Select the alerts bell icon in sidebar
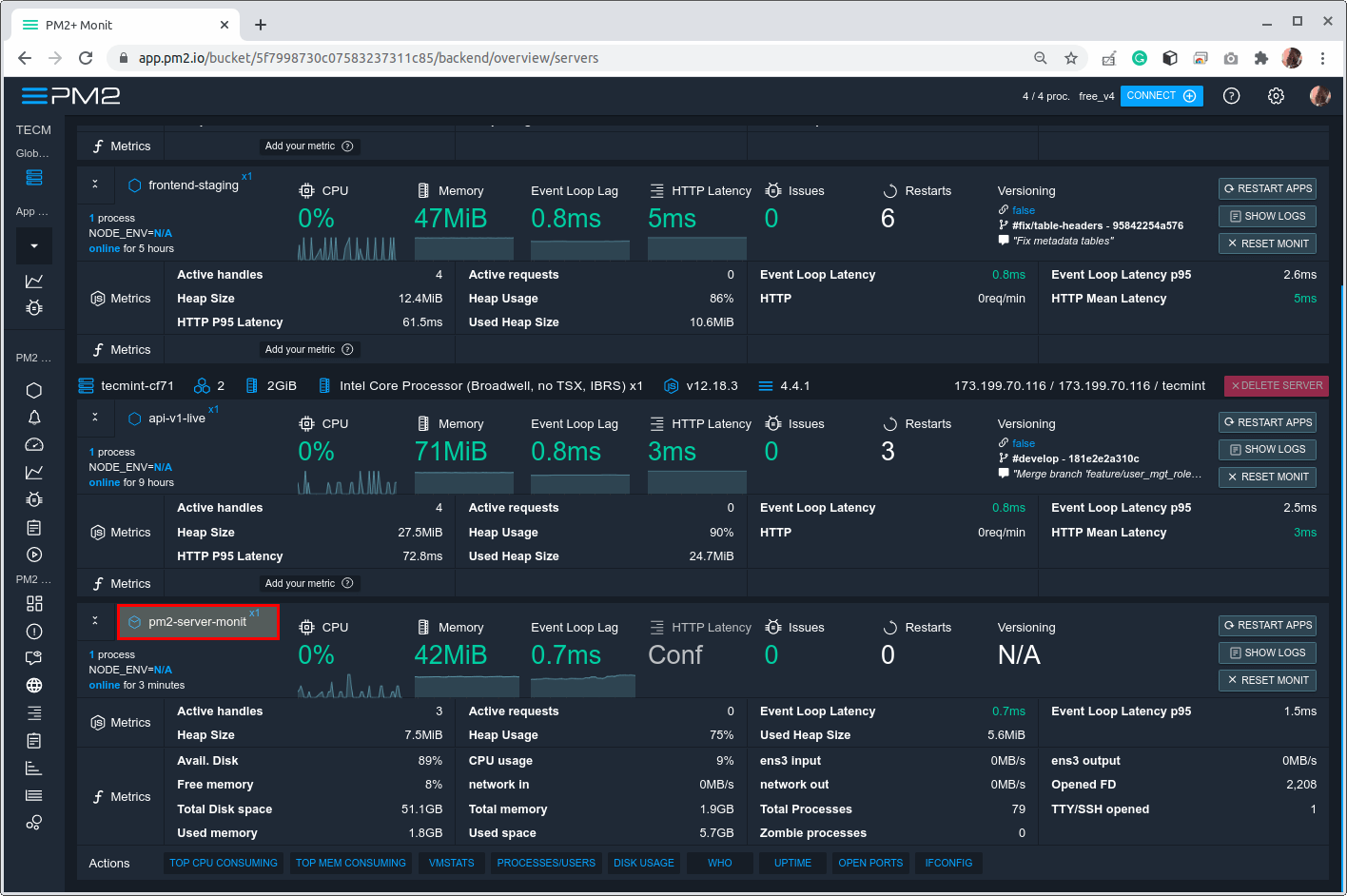This screenshot has height=896, width=1347. coord(34,417)
